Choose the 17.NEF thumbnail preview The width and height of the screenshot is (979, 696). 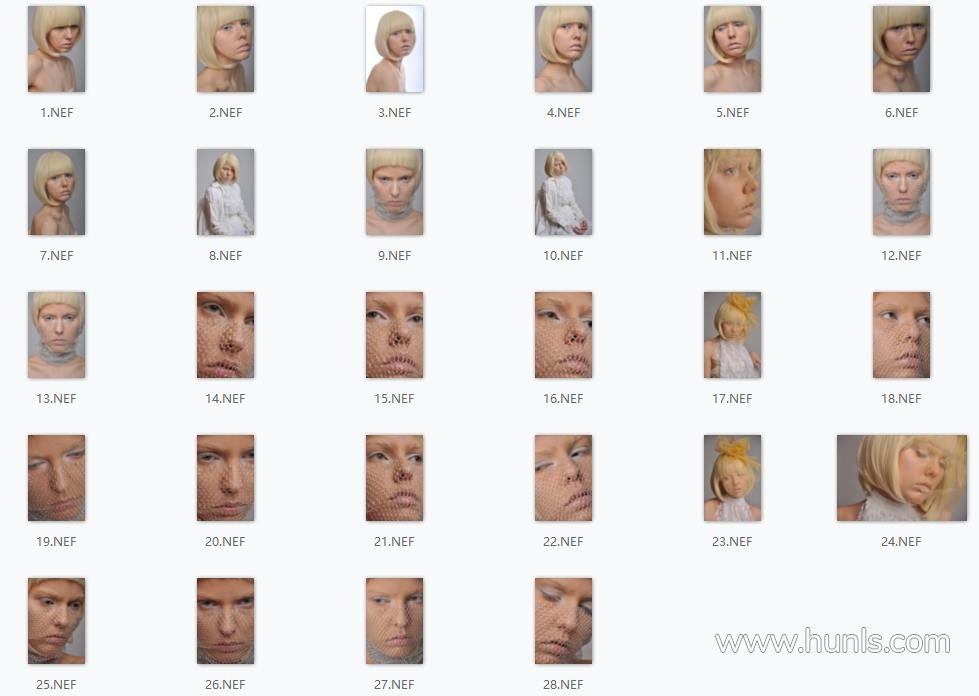click(x=732, y=335)
